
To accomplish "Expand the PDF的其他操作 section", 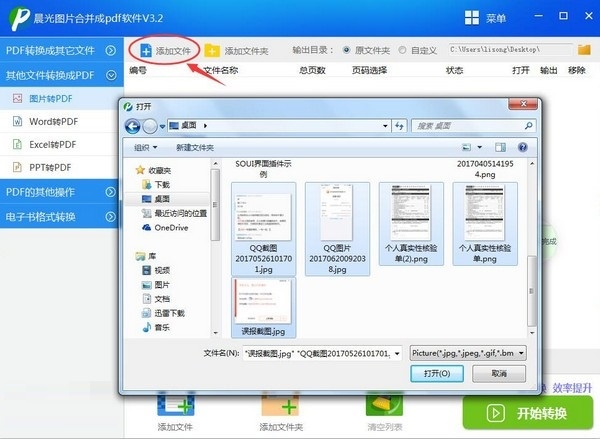I will pos(59,192).
